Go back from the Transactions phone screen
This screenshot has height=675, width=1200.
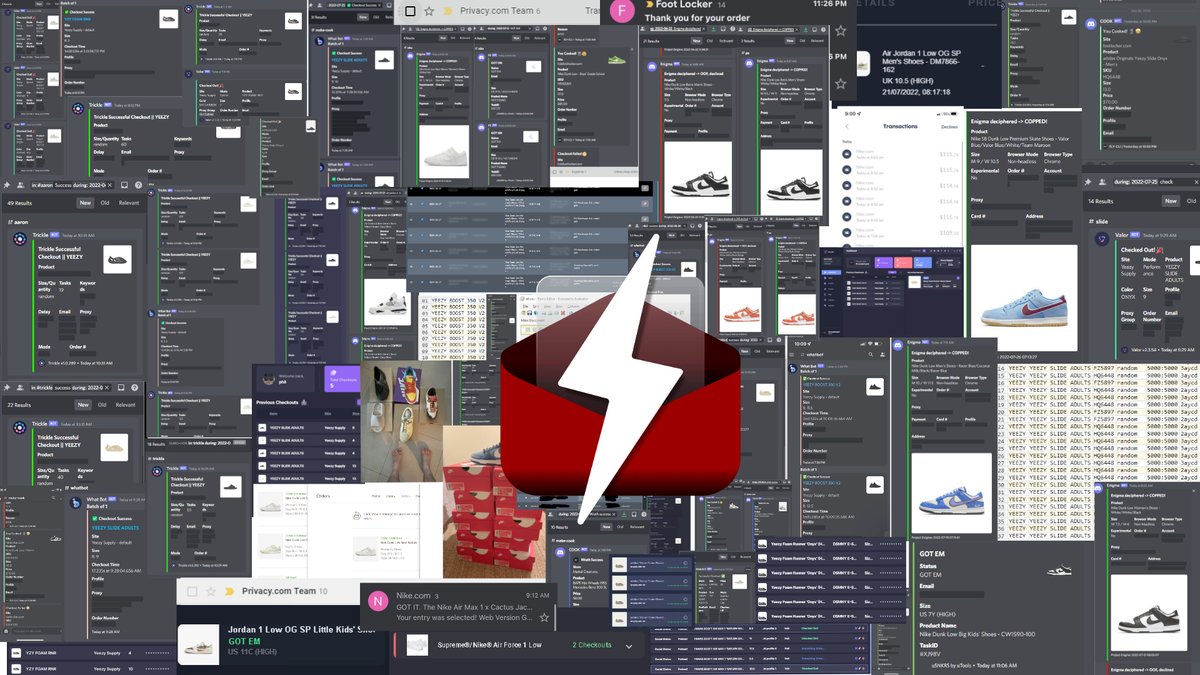click(847, 126)
